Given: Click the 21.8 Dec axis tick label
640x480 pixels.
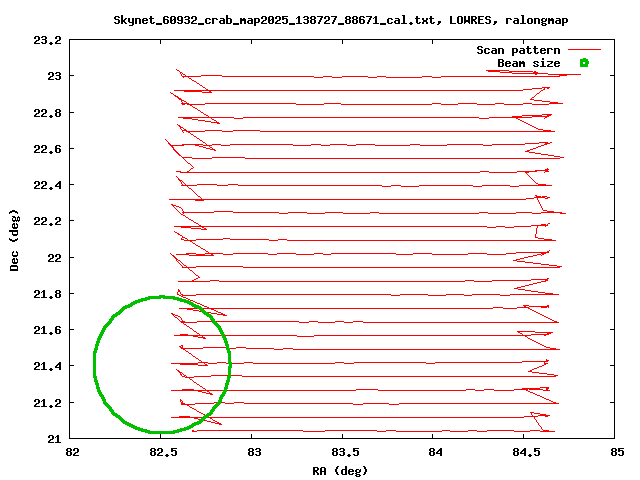Looking at the screenshot, I should pos(48,294).
